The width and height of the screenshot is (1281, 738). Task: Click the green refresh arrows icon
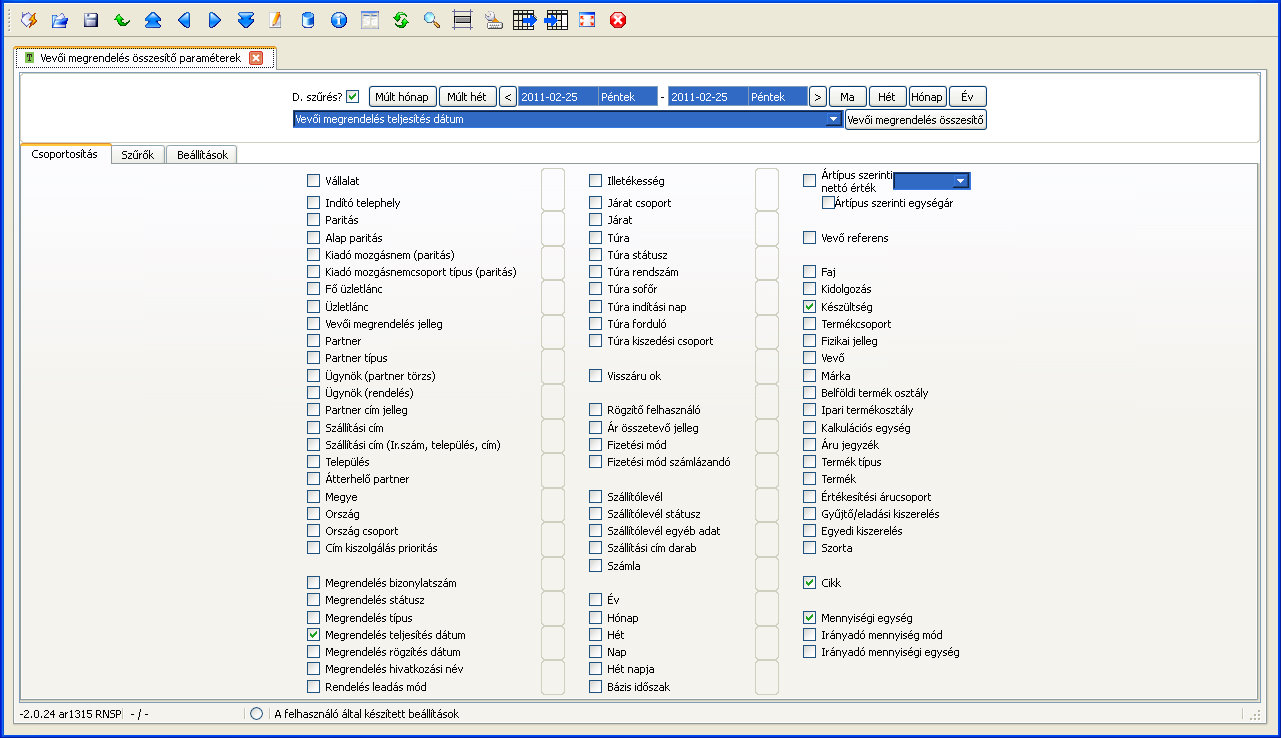tap(401, 19)
